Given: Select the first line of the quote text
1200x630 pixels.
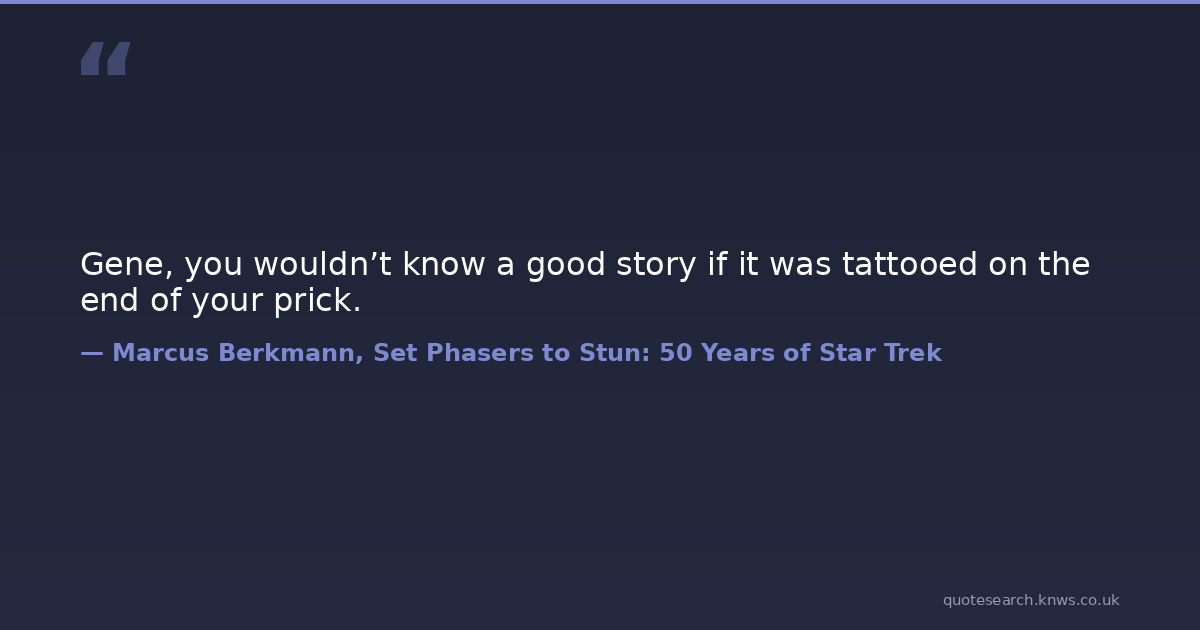Looking at the screenshot, I should pos(585,265).
